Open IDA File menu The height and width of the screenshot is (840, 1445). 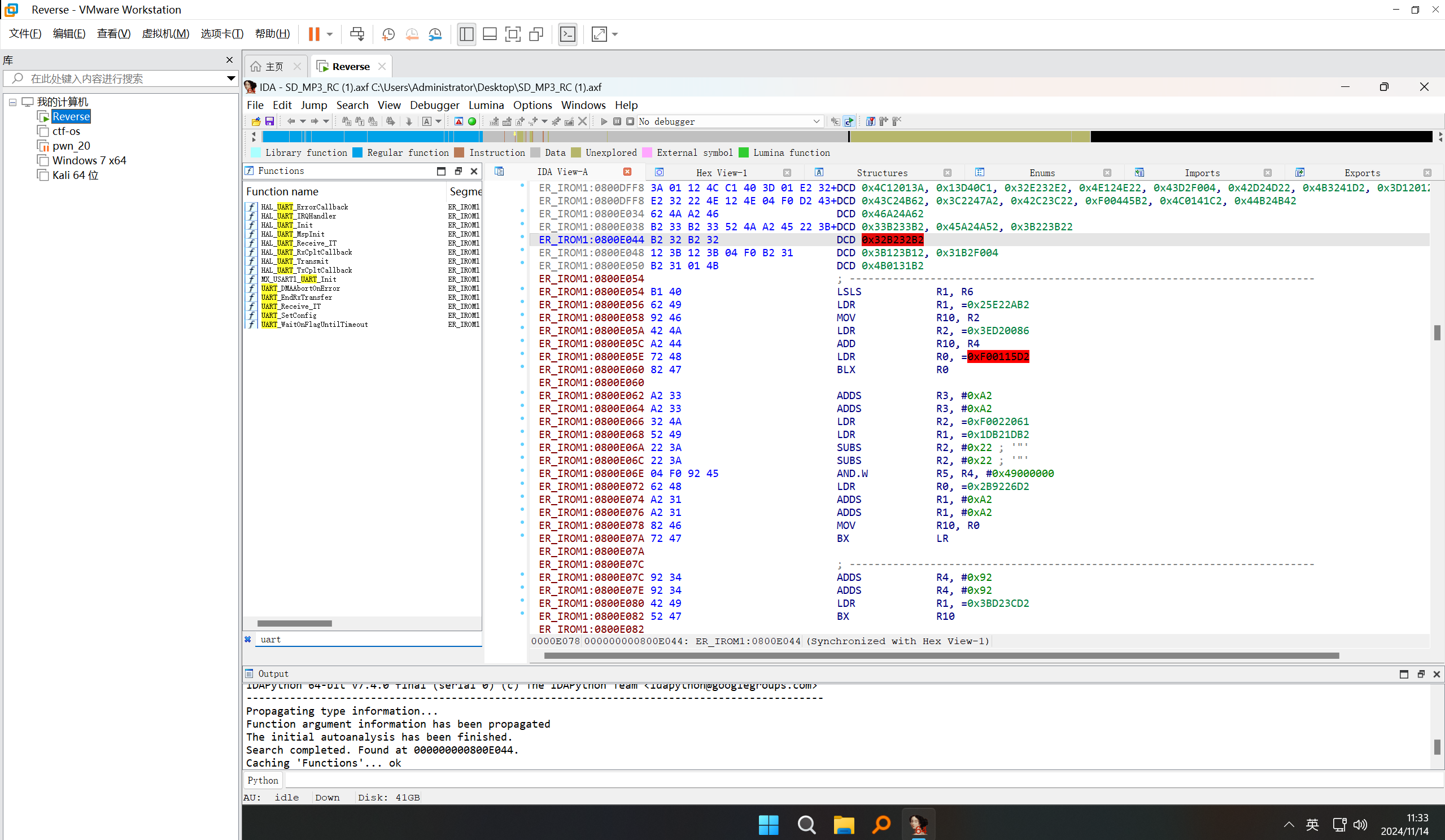[x=255, y=105]
